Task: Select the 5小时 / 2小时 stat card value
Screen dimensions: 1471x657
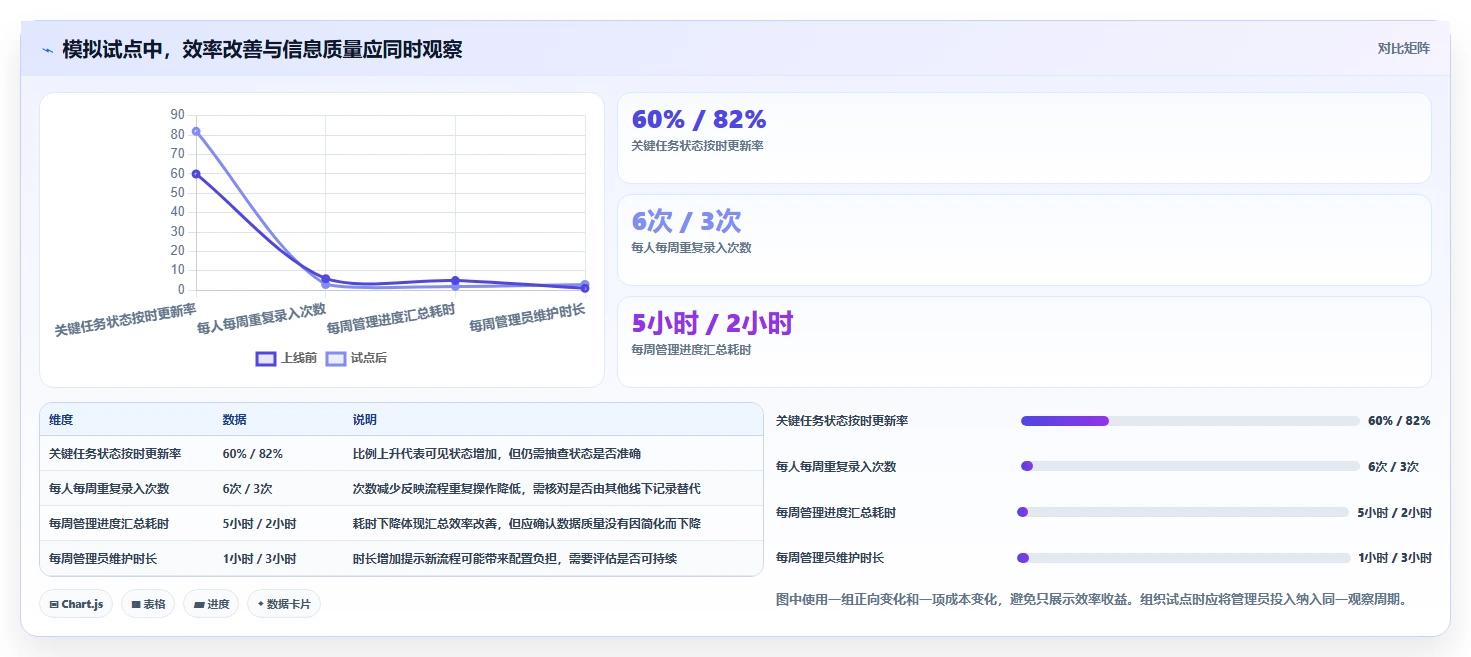Action: 712,323
